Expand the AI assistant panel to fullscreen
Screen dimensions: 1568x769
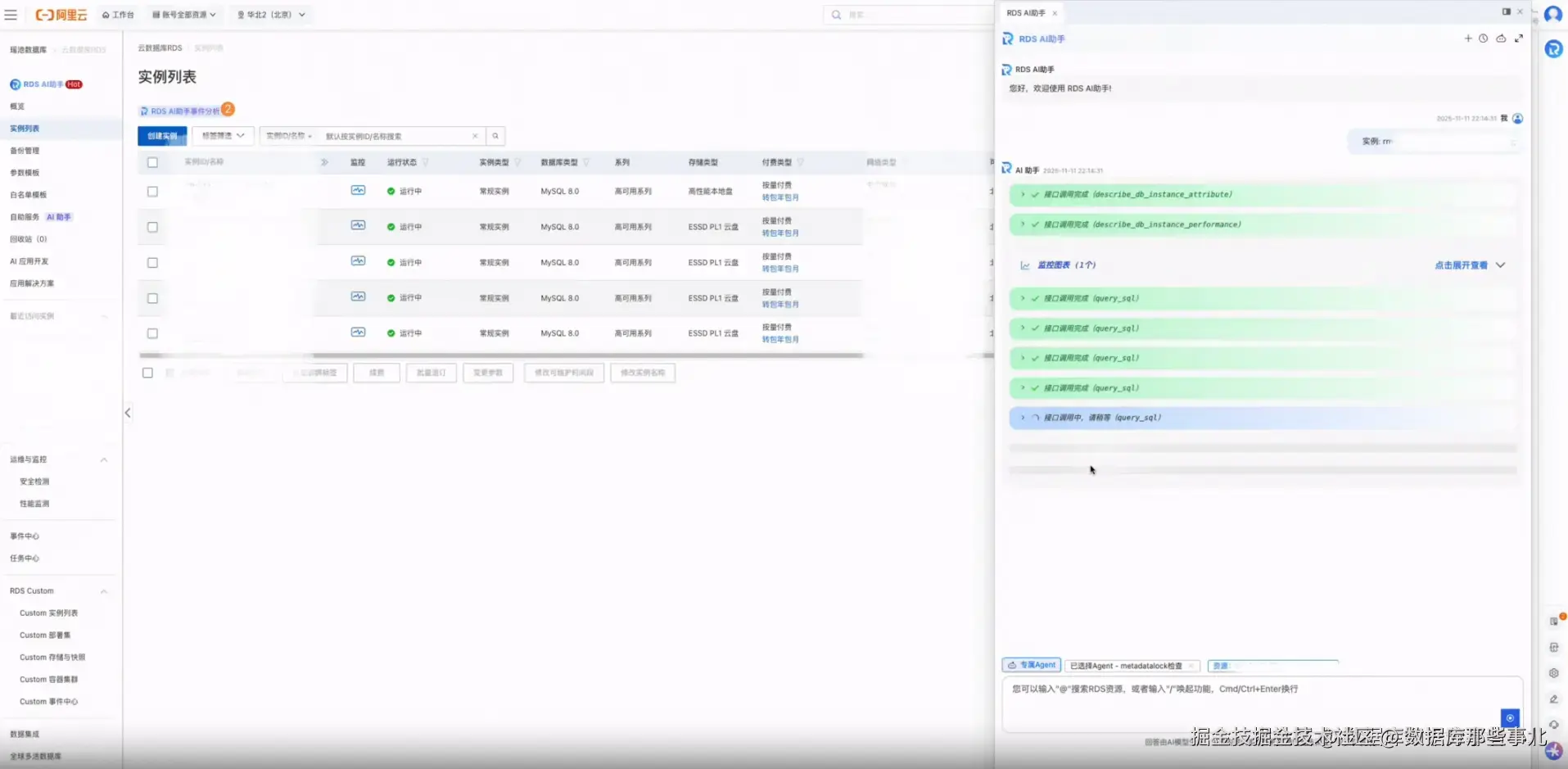[1519, 38]
